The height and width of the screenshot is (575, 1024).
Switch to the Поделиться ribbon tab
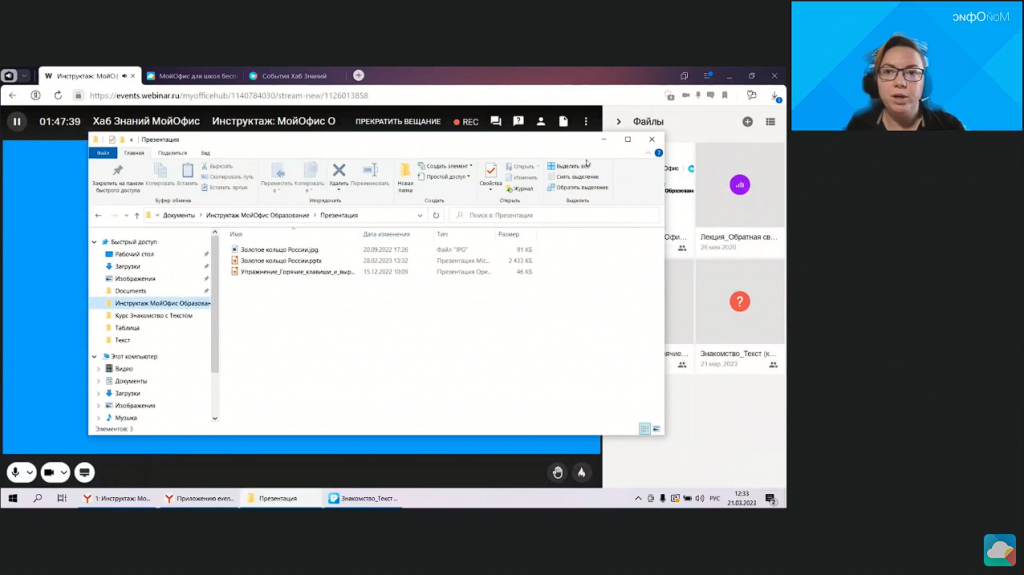172,153
